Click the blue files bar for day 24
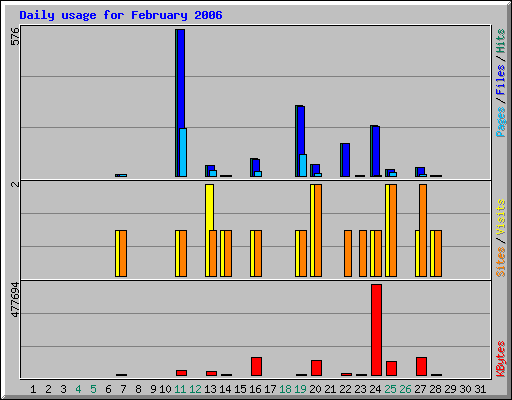 click(376, 151)
